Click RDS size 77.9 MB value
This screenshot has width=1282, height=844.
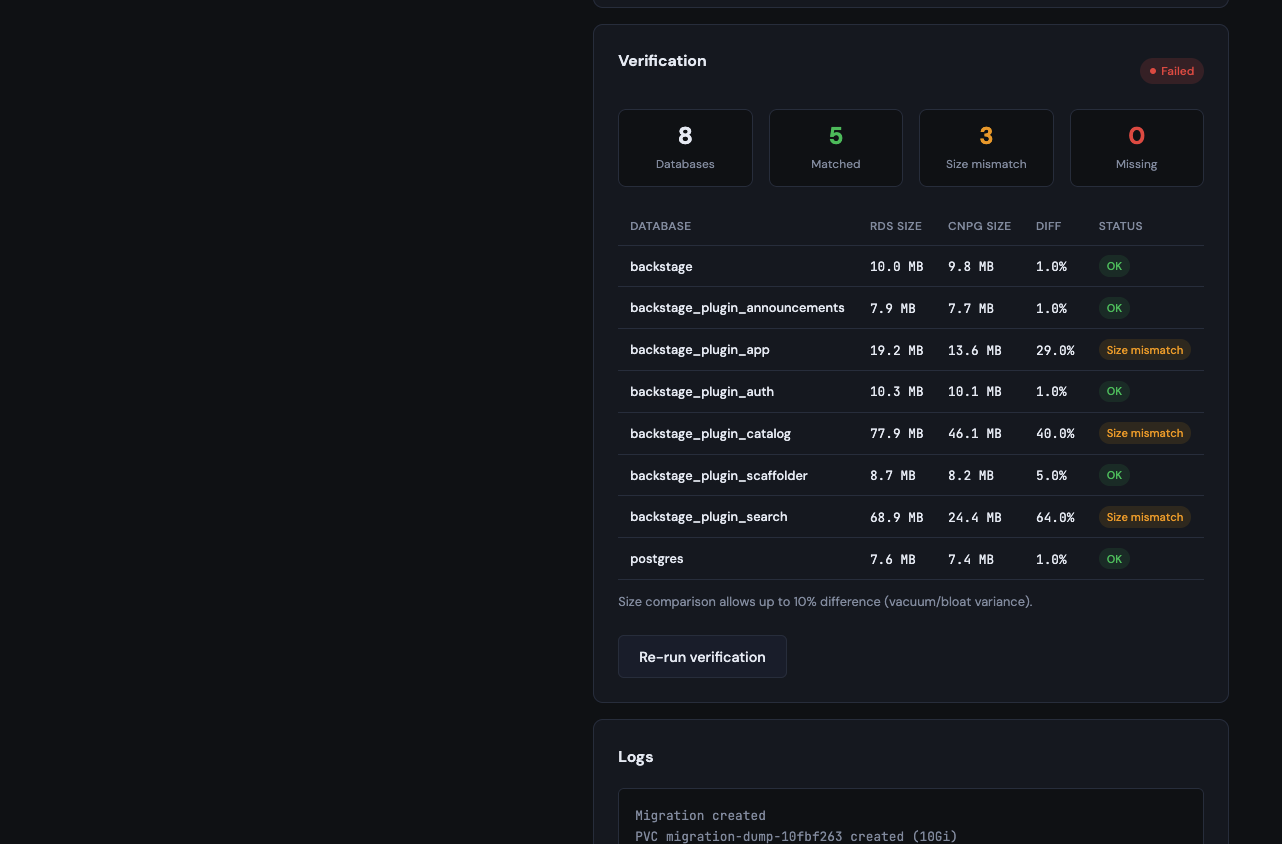click(x=896, y=434)
